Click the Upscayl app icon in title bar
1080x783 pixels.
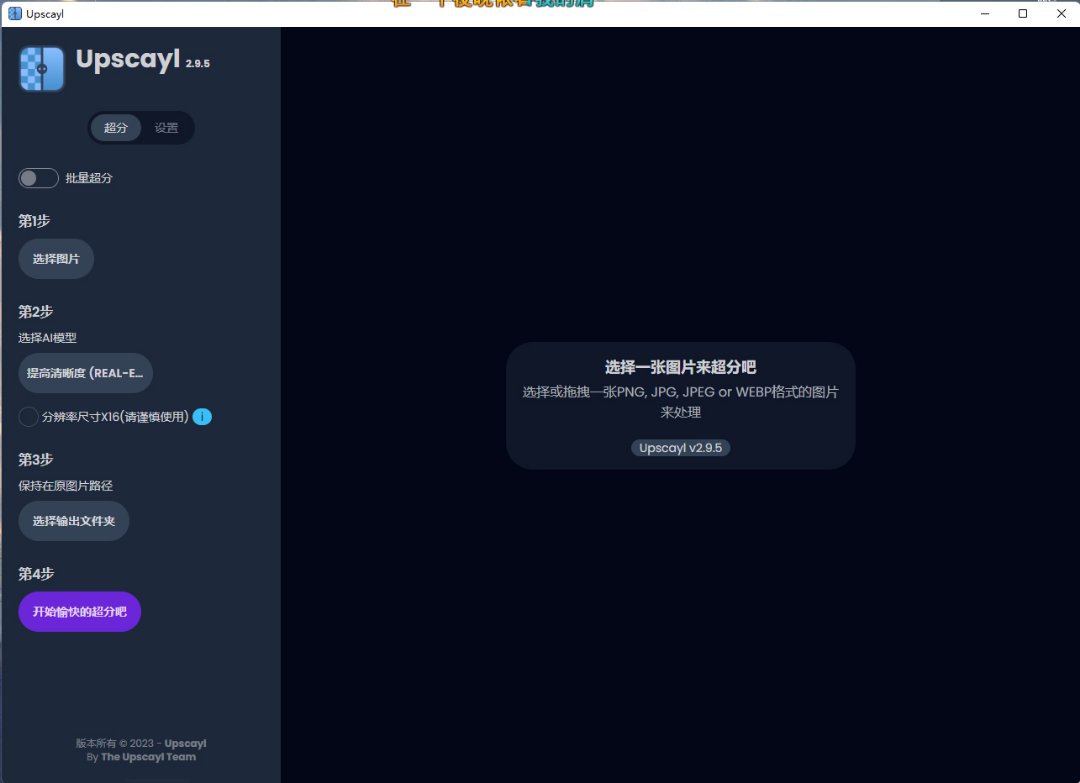[x=14, y=13]
